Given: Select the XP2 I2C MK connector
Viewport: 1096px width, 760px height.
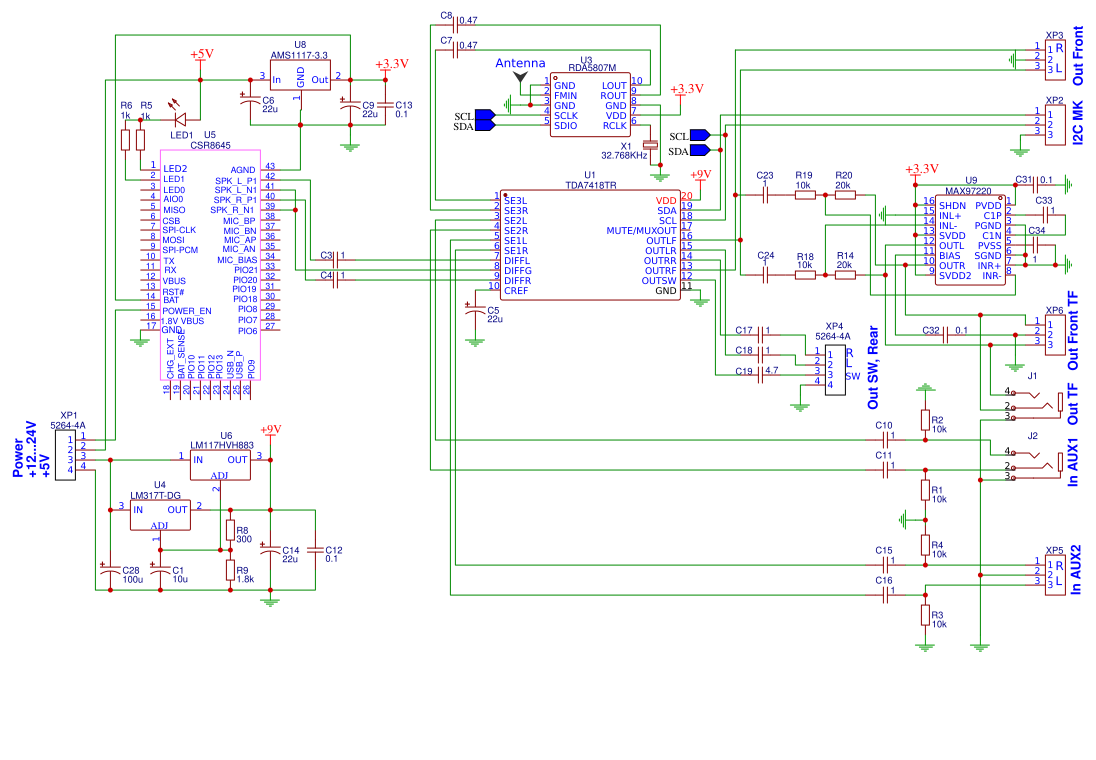Looking at the screenshot, I should 1055,124.
